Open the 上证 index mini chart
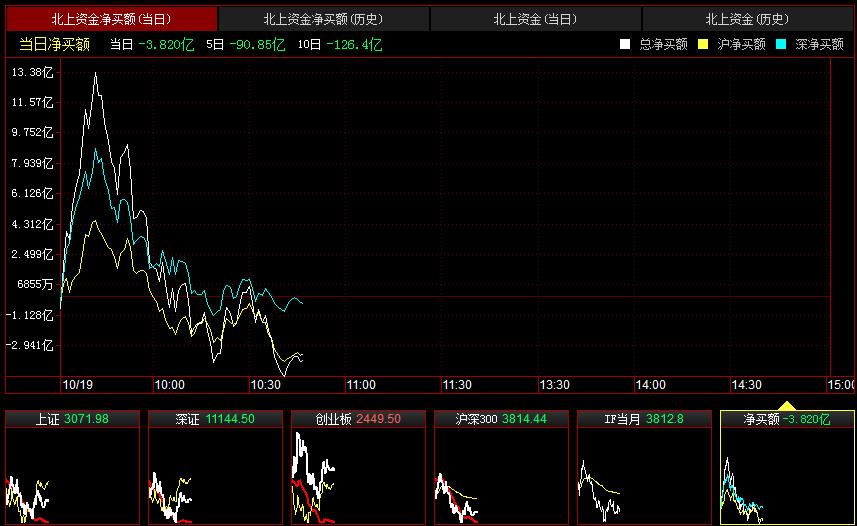Image resolution: width=857 pixels, height=526 pixels. pos(72,467)
